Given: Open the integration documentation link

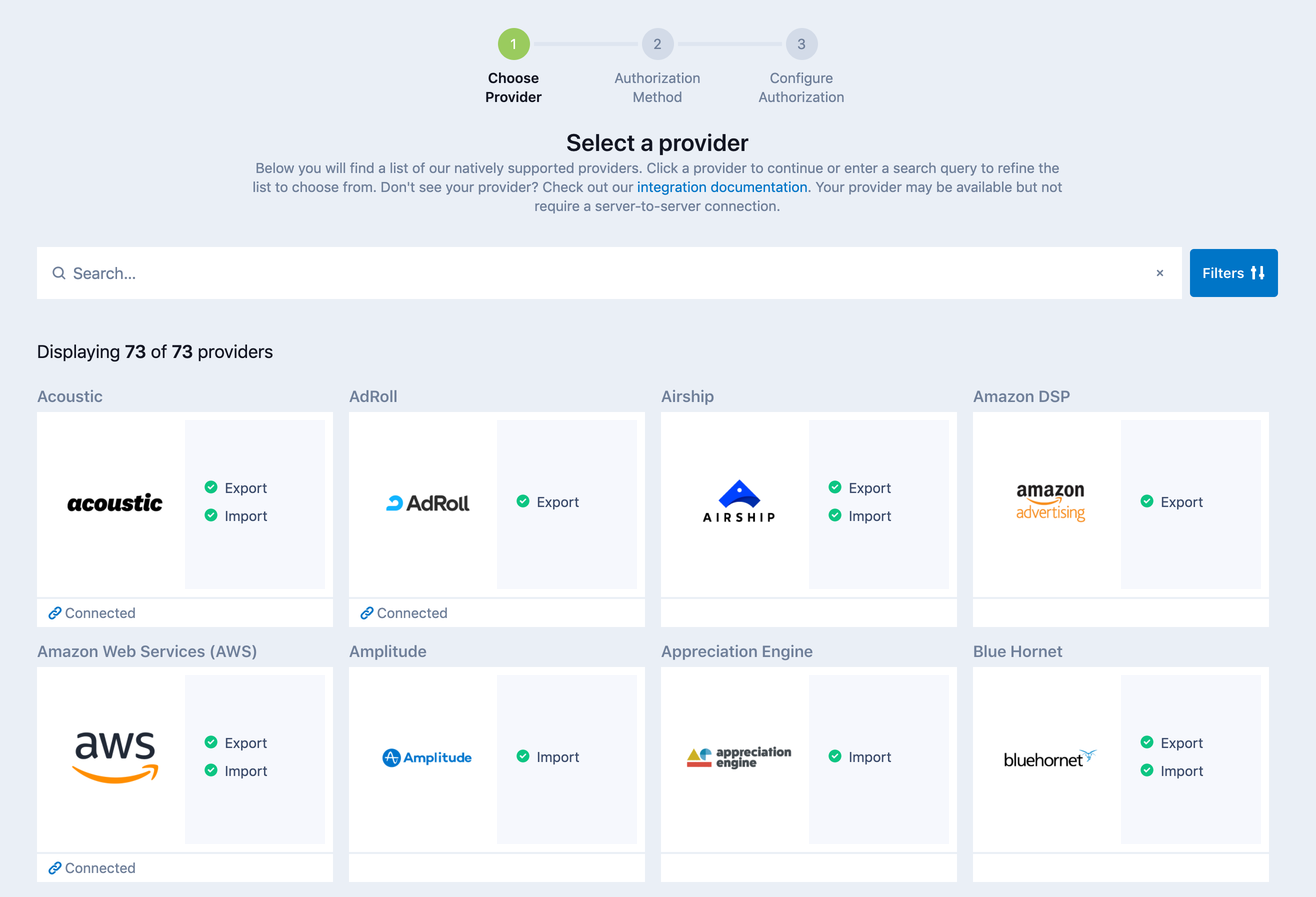Looking at the screenshot, I should click(722, 187).
